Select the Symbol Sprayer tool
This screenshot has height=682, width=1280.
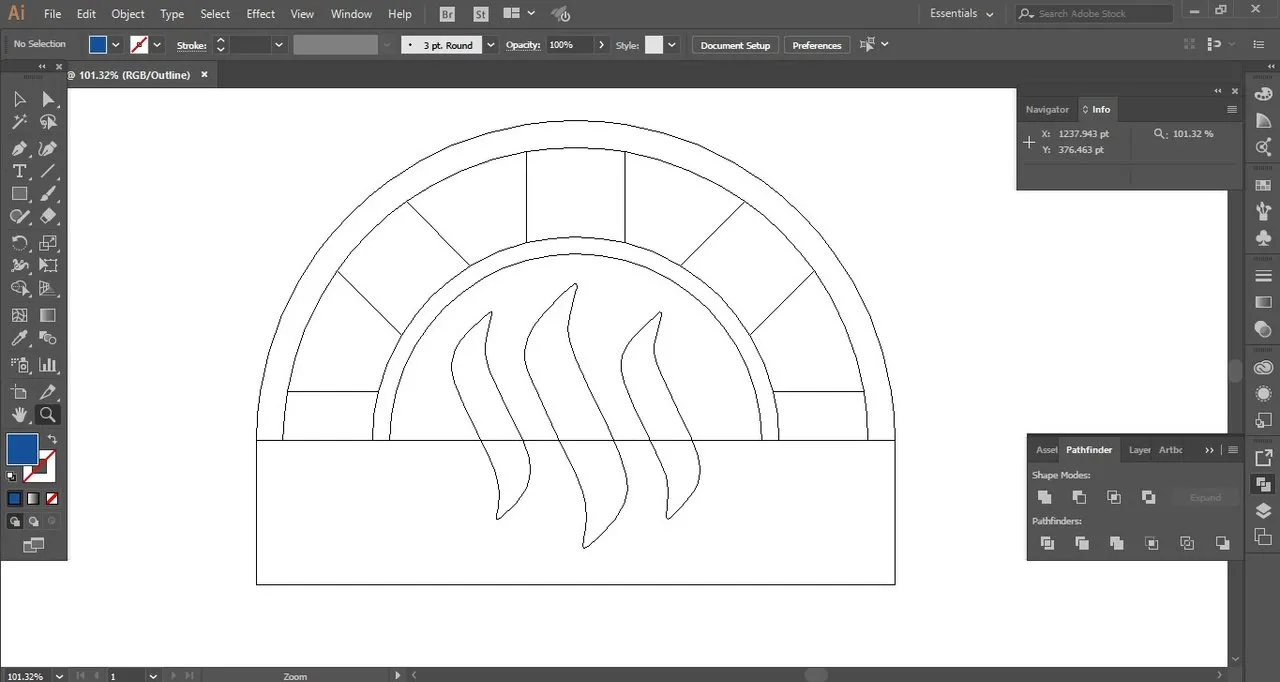19,365
